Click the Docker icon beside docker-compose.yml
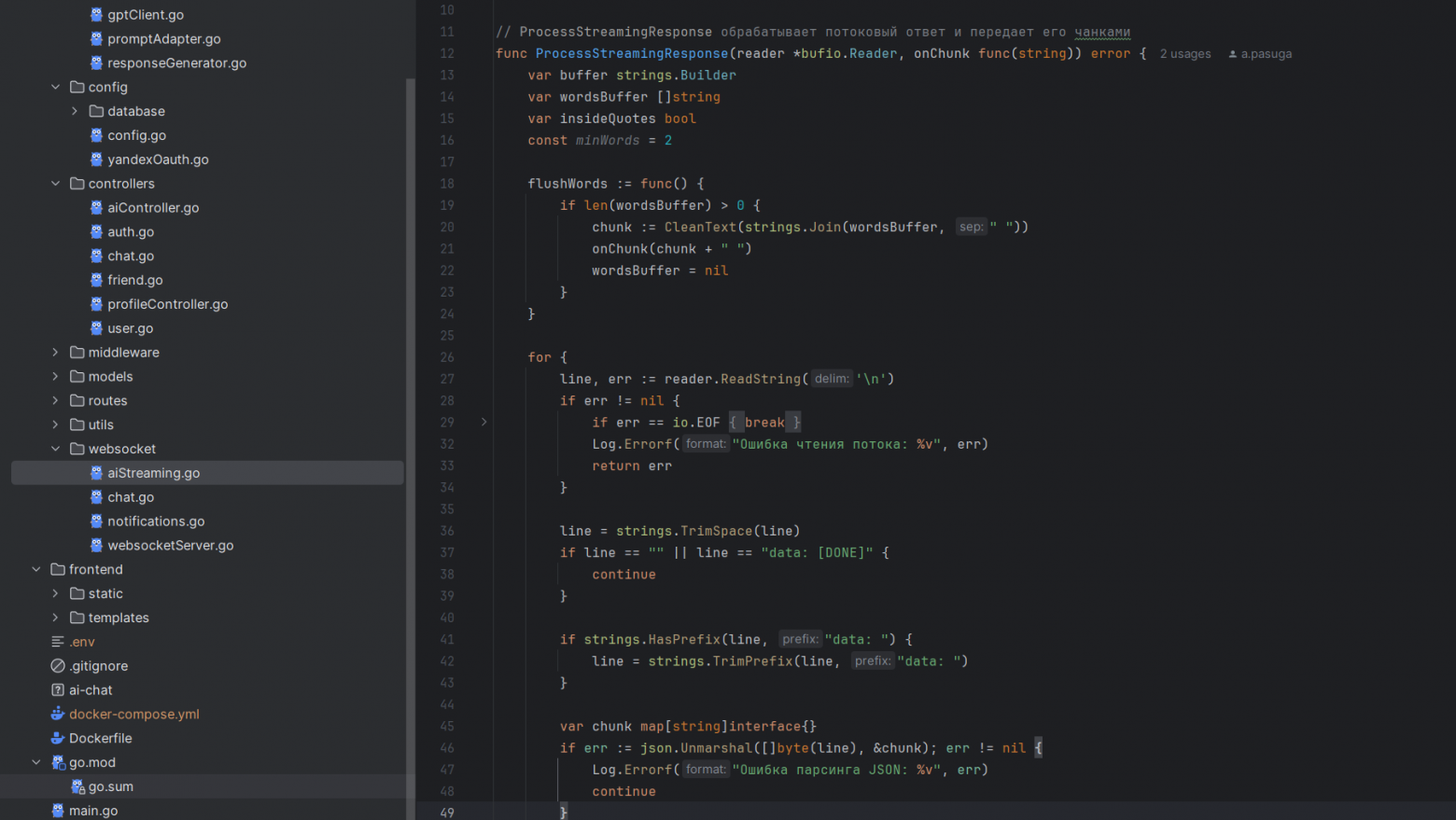The height and width of the screenshot is (820, 1456). tap(58, 714)
